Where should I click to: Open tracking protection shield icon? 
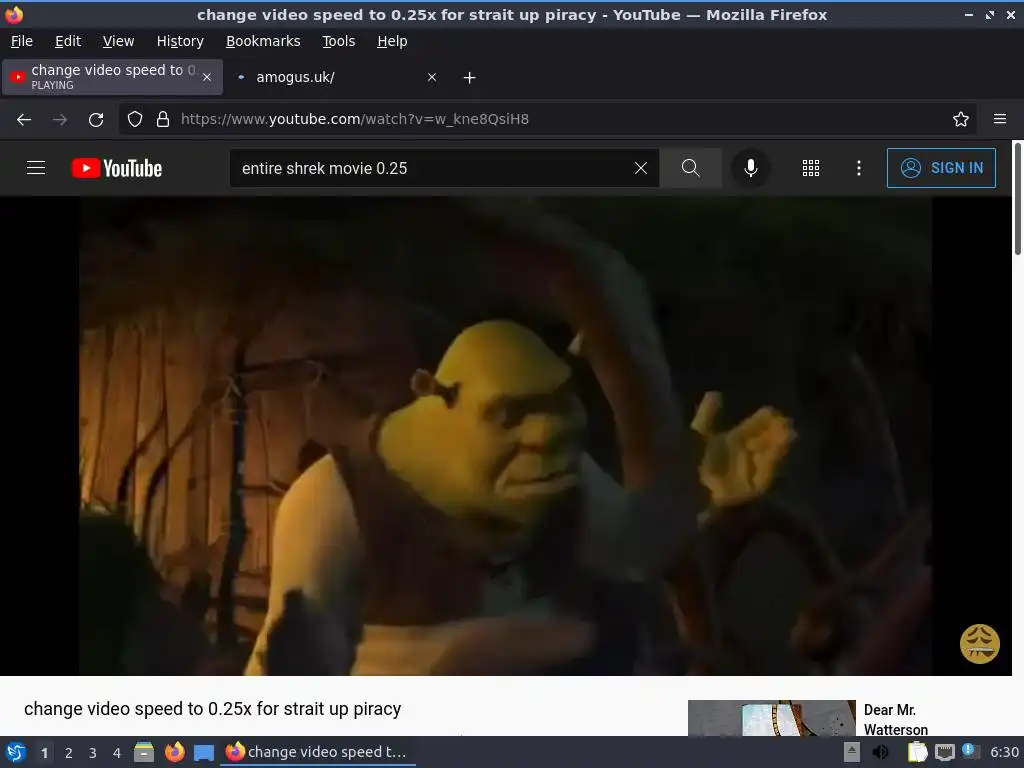(x=135, y=119)
